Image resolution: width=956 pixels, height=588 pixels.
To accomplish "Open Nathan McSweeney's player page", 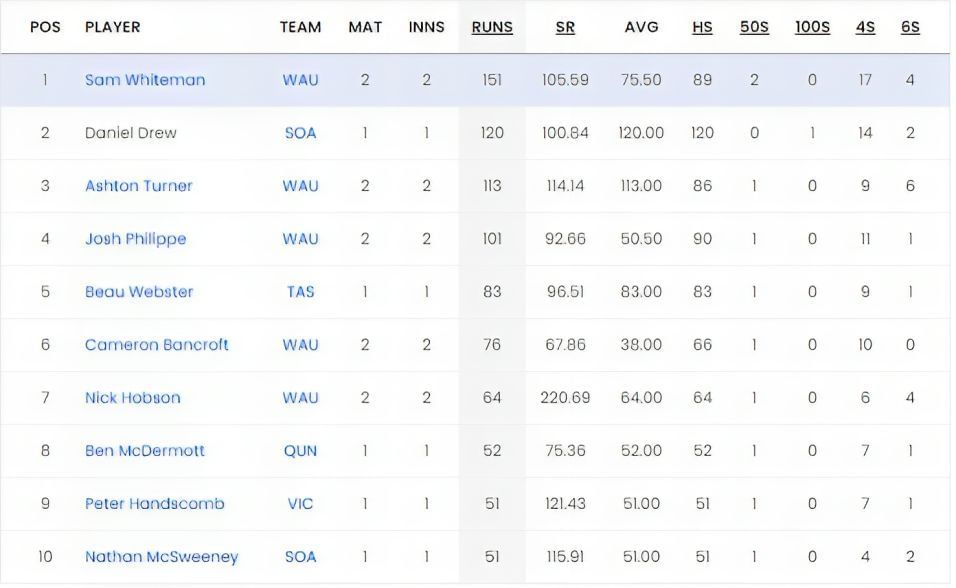I will click(x=161, y=557).
